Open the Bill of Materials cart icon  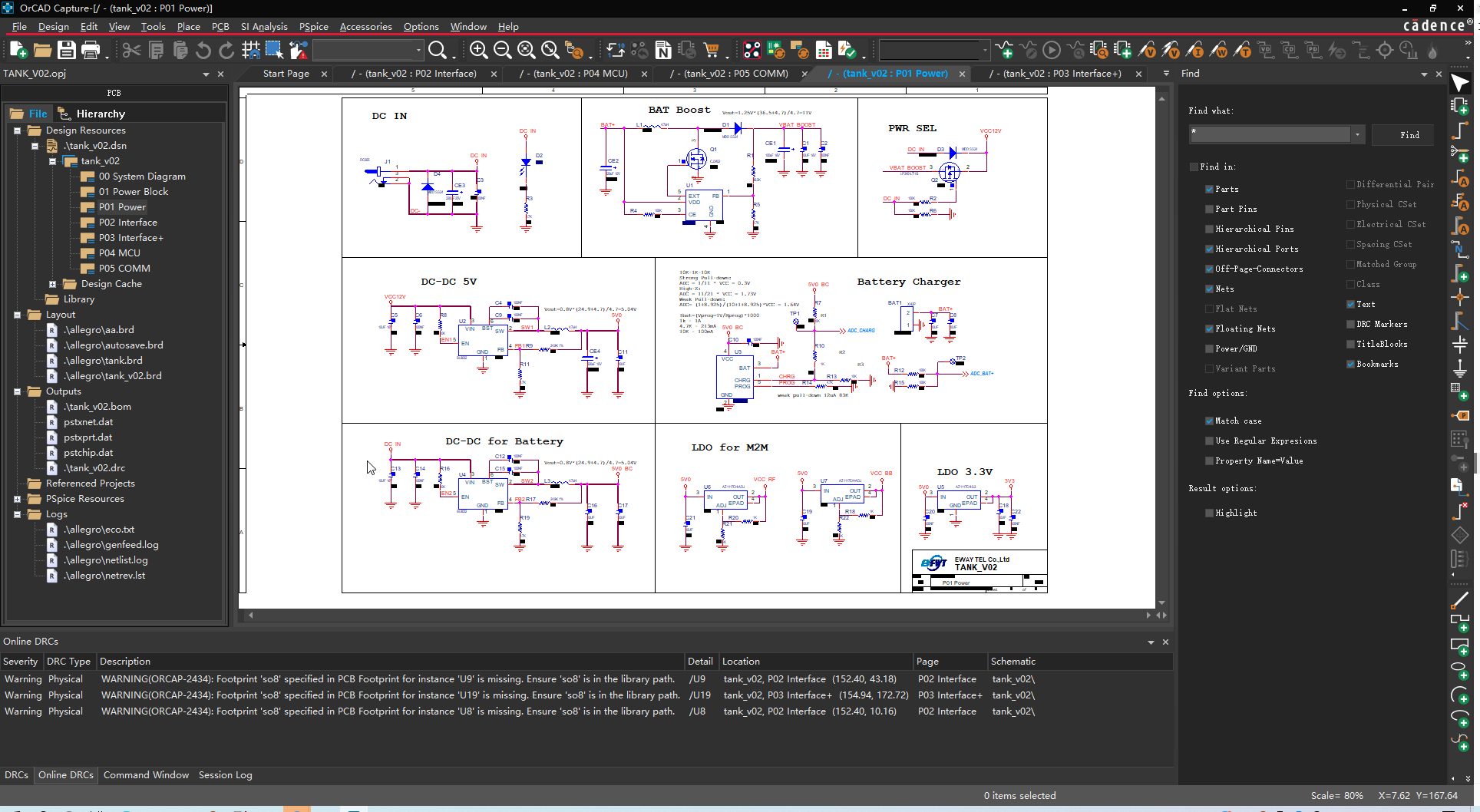(x=712, y=51)
